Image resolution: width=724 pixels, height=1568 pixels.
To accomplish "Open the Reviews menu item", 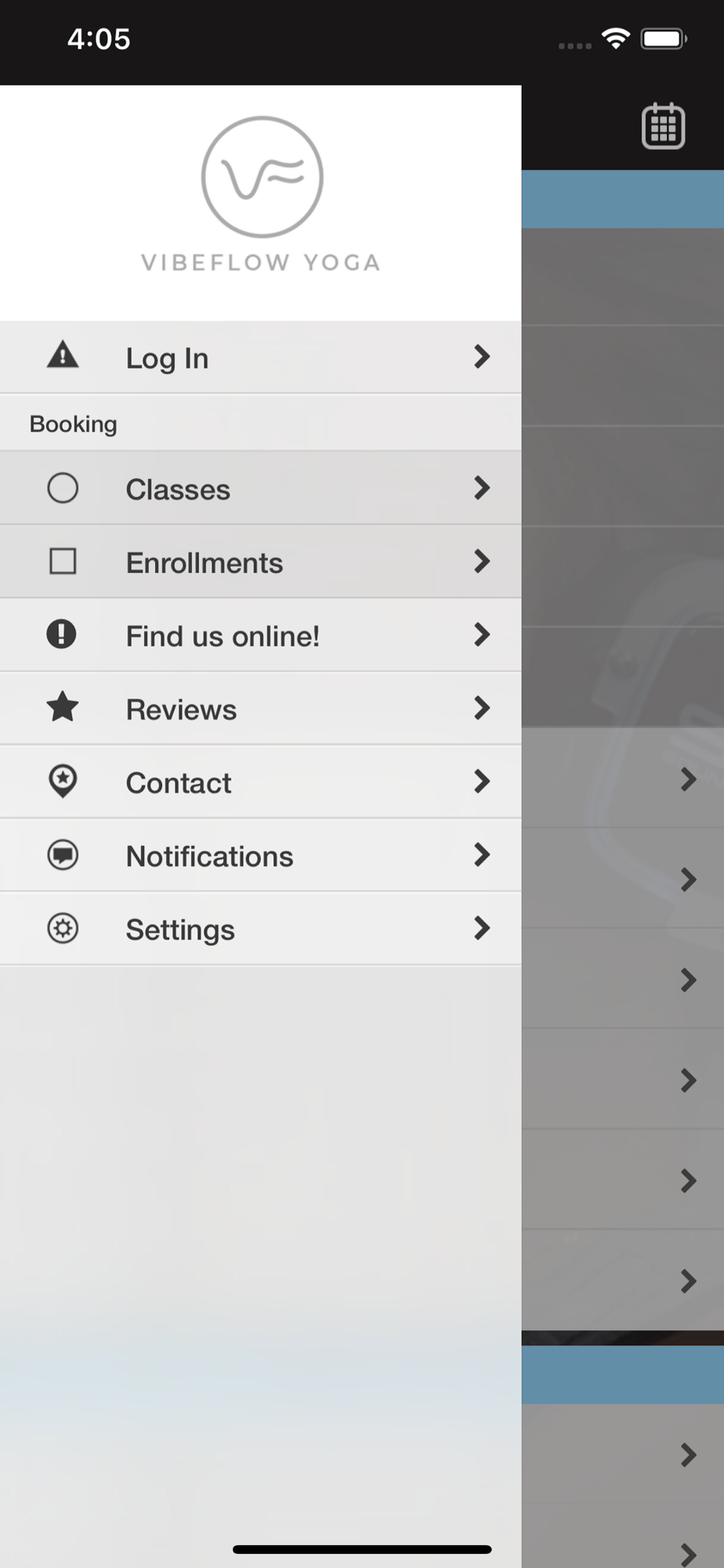I will [x=260, y=709].
